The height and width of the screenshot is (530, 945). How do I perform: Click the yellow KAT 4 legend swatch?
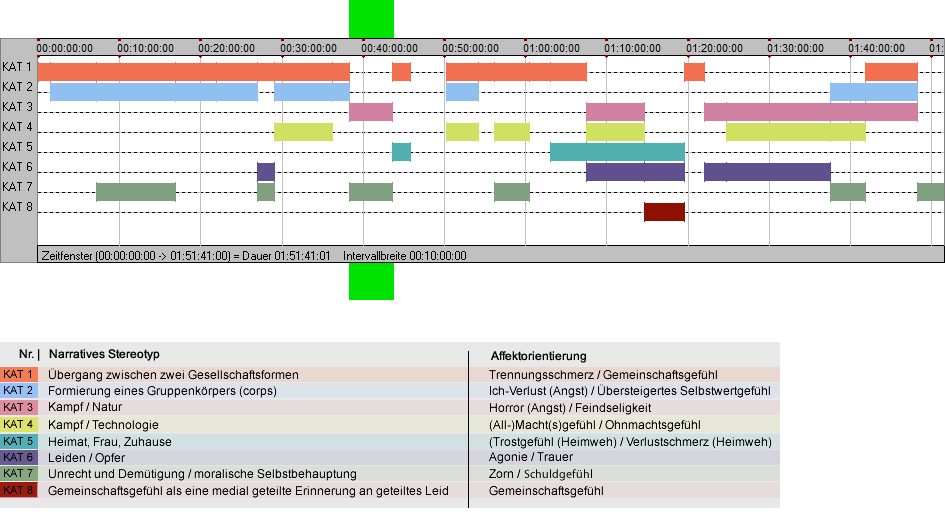coord(19,424)
